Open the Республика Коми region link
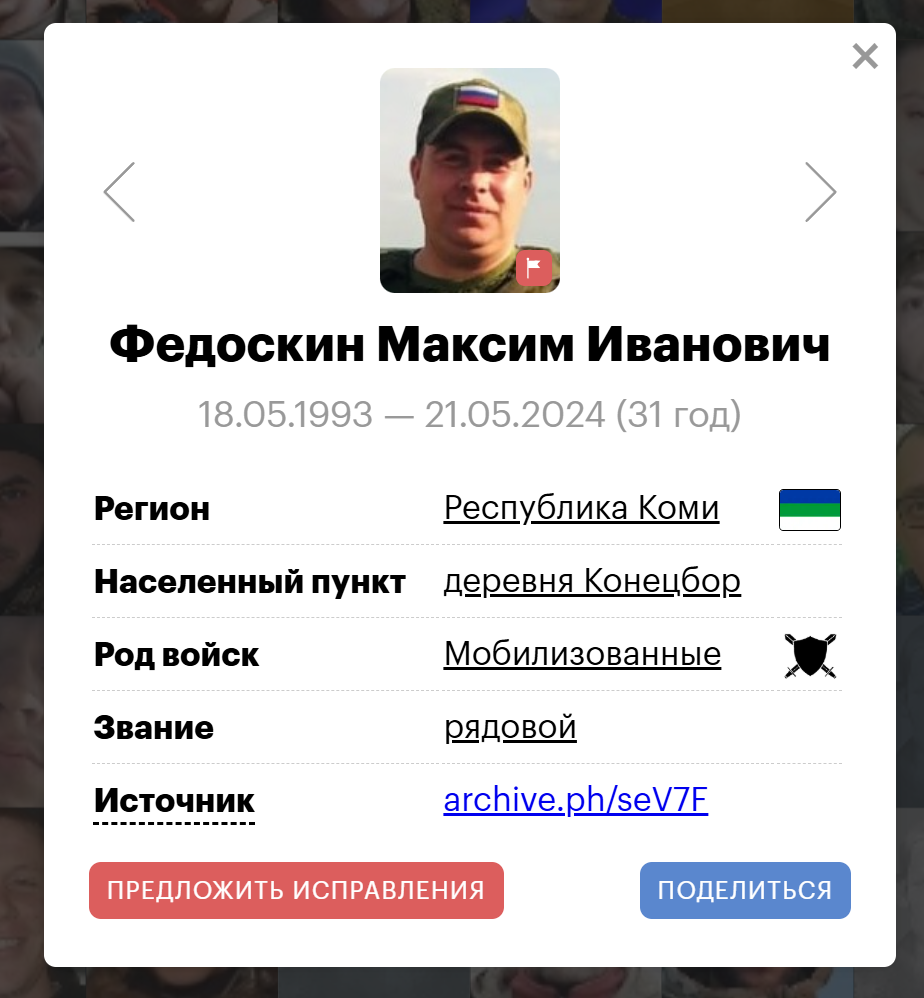 point(581,508)
